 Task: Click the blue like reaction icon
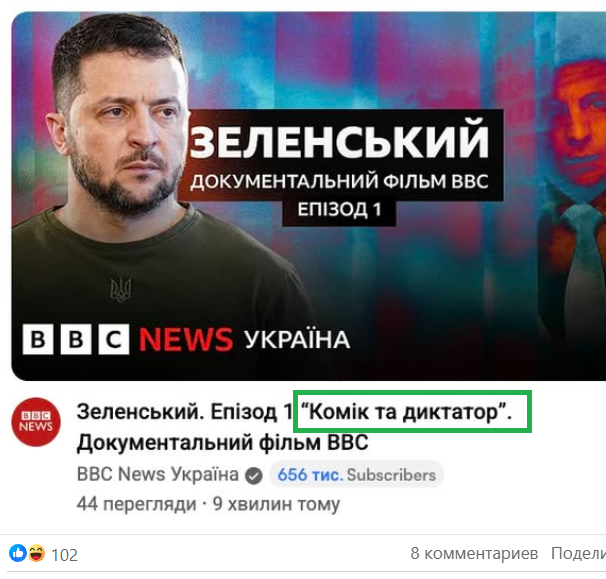click(x=17, y=553)
